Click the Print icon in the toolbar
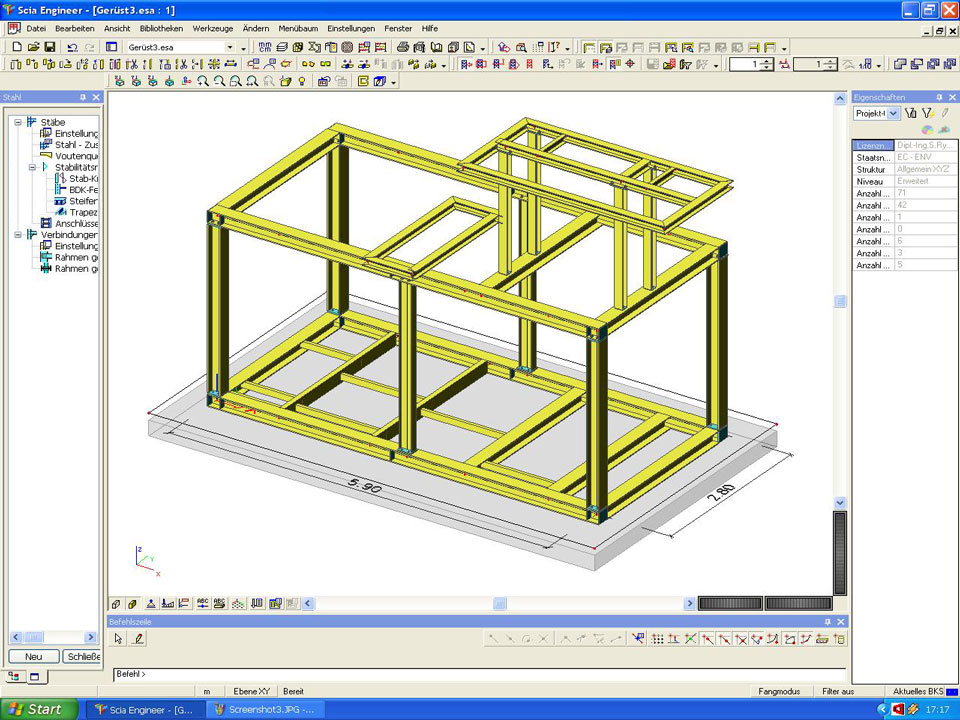The height and width of the screenshot is (720, 960). click(403, 47)
